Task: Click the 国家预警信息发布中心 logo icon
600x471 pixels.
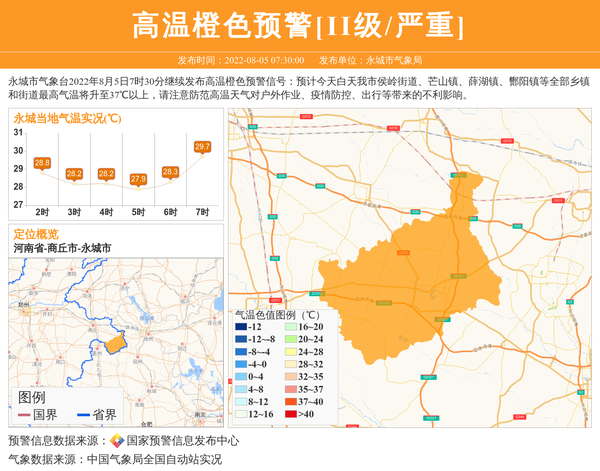Action: pyautogui.click(x=117, y=441)
